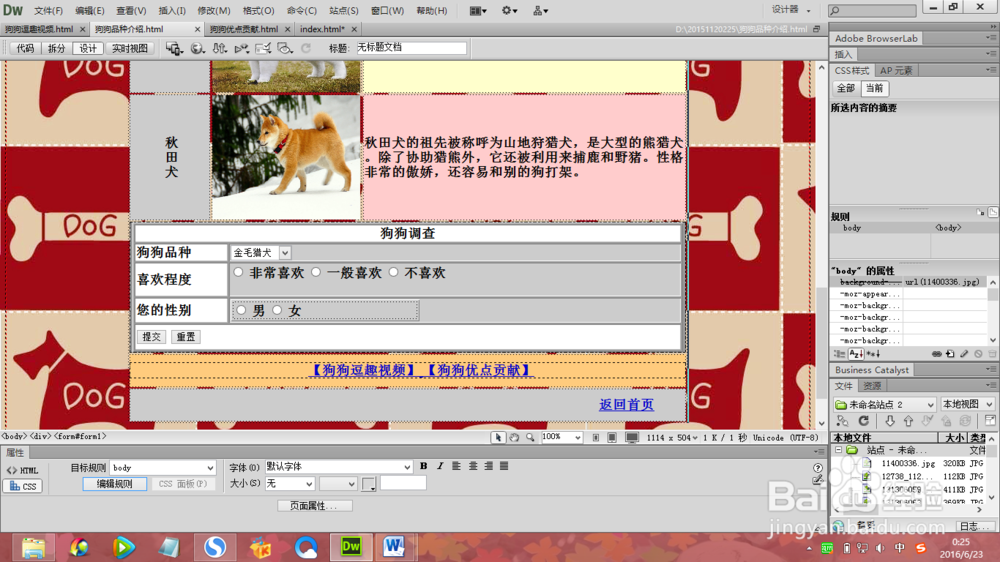This screenshot has width=1000, height=562.
Task: Click refresh icon in Files panel
Action: pos(864,421)
